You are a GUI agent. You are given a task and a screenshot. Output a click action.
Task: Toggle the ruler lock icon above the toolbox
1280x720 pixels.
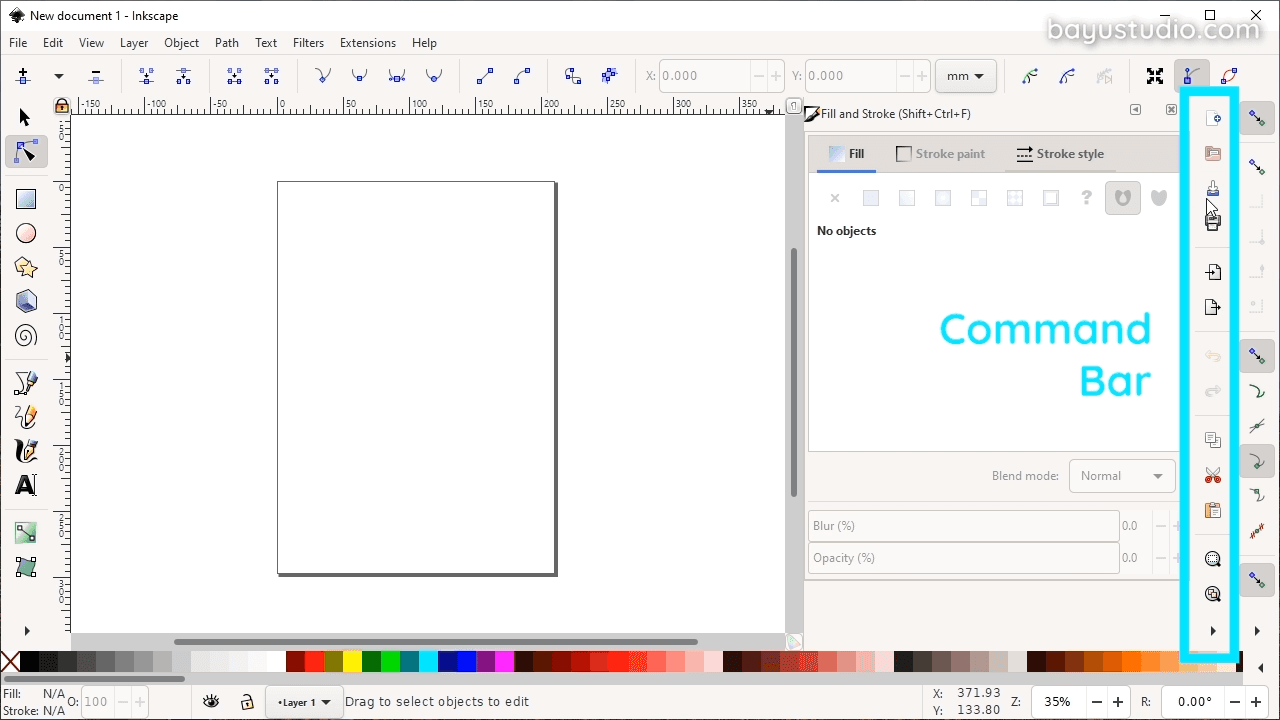click(61, 105)
